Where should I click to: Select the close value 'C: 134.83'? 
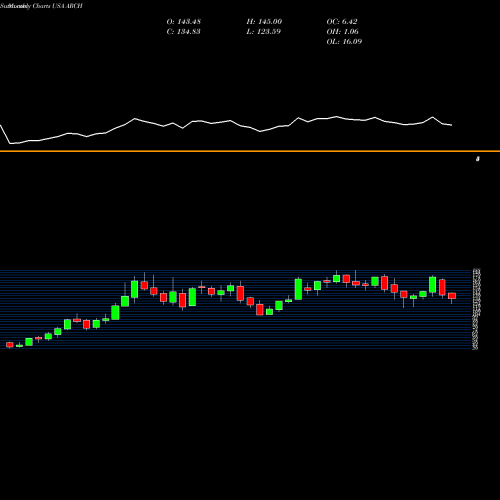pos(184,32)
